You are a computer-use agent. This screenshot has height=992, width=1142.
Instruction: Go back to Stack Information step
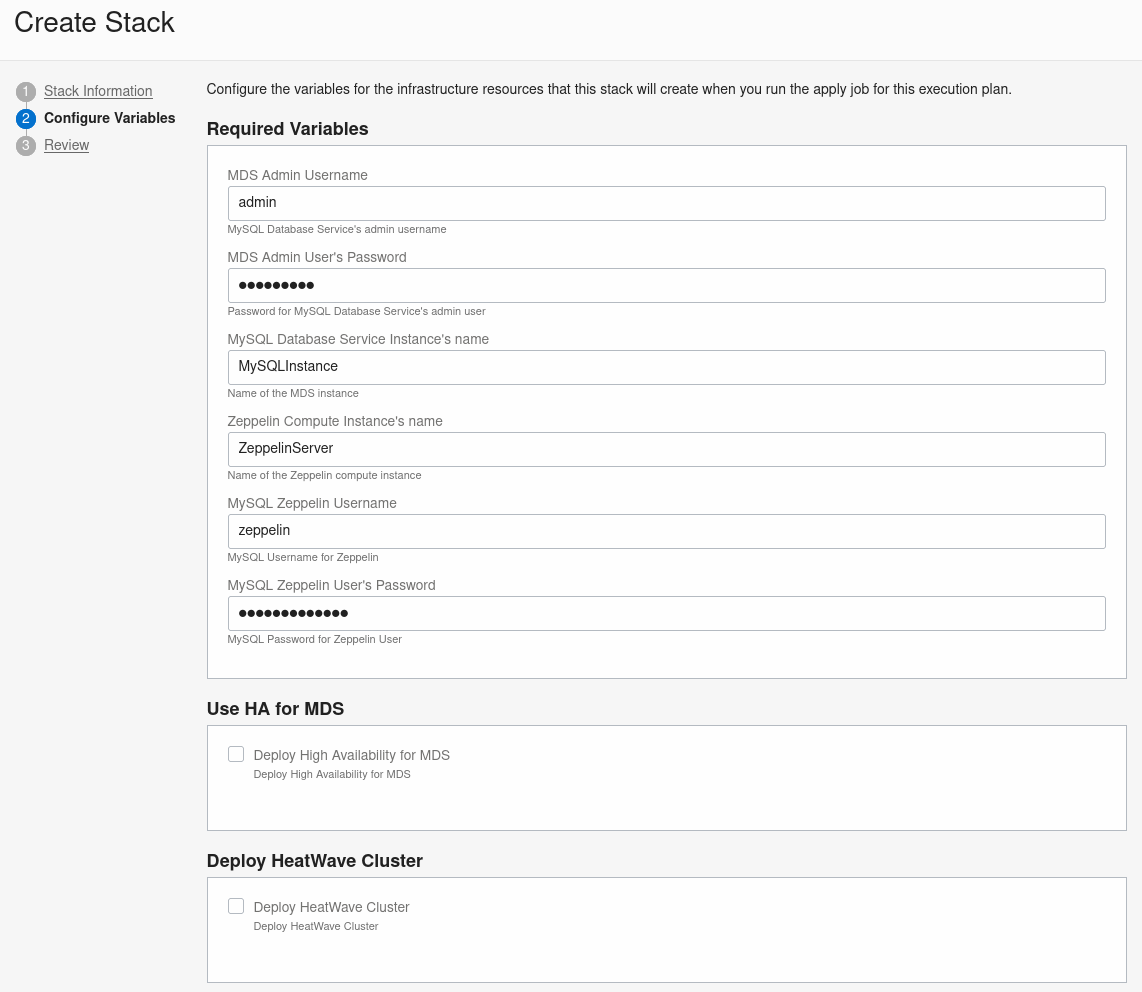[x=98, y=91]
